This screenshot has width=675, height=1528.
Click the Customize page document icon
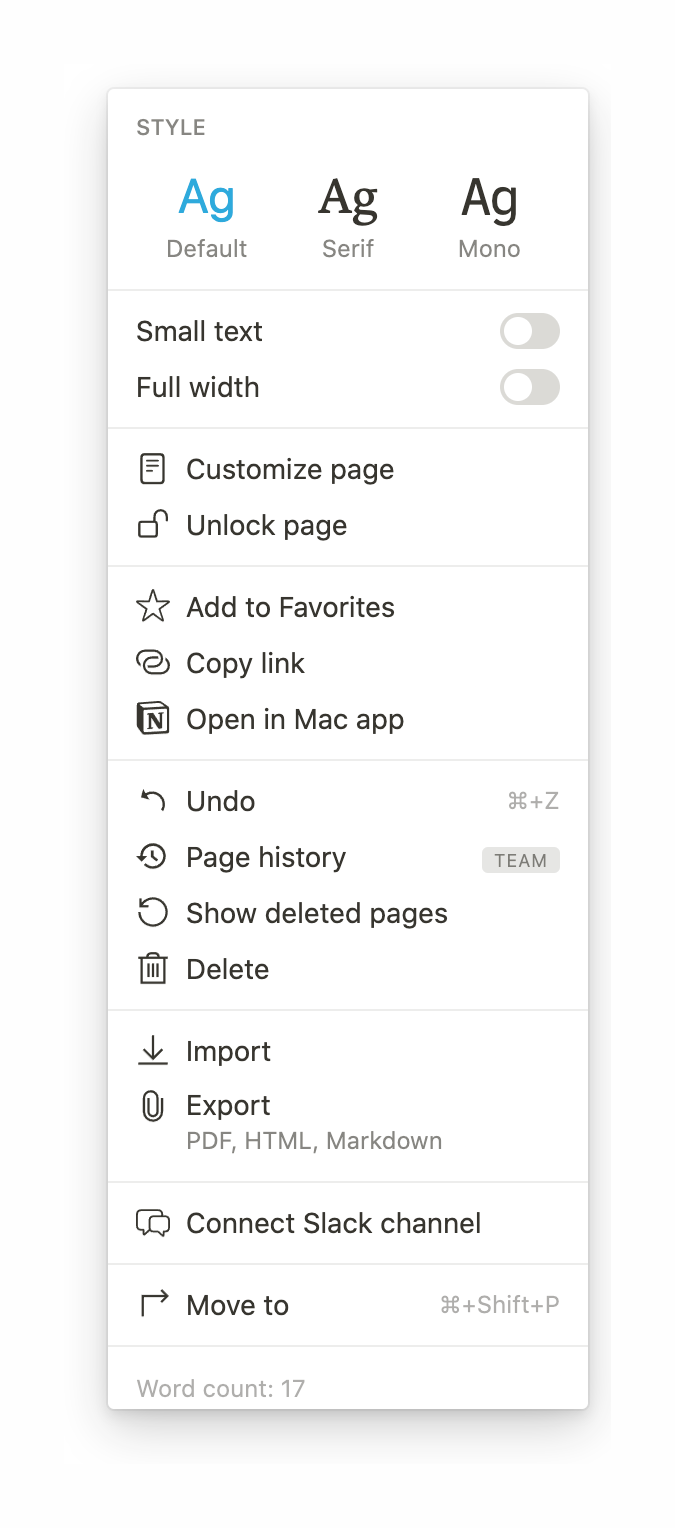click(x=152, y=468)
